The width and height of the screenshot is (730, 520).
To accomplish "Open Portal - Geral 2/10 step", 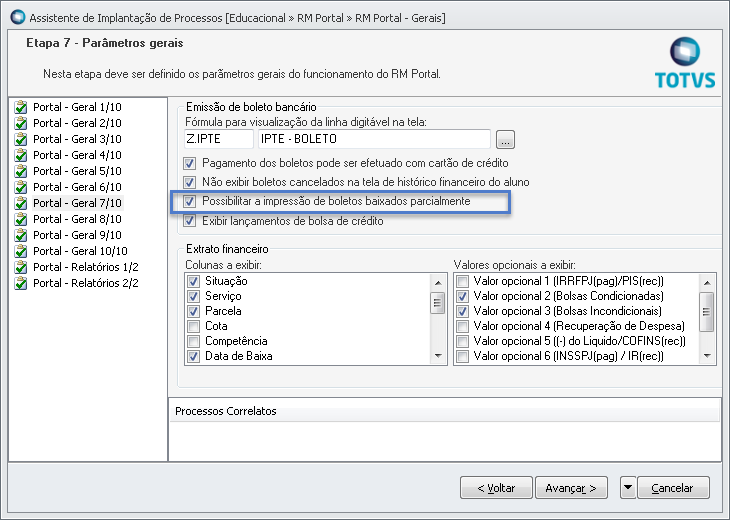I will 77,123.
